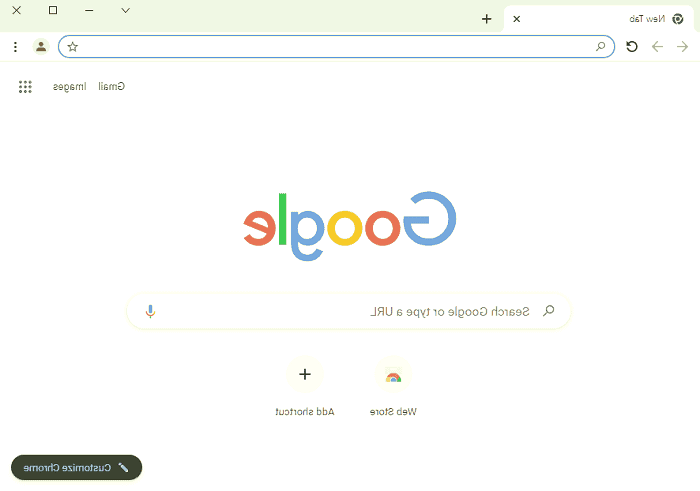Close the New Tab tab
The image size is (700, 491).
pyautogui.click(x=517, y=19)
